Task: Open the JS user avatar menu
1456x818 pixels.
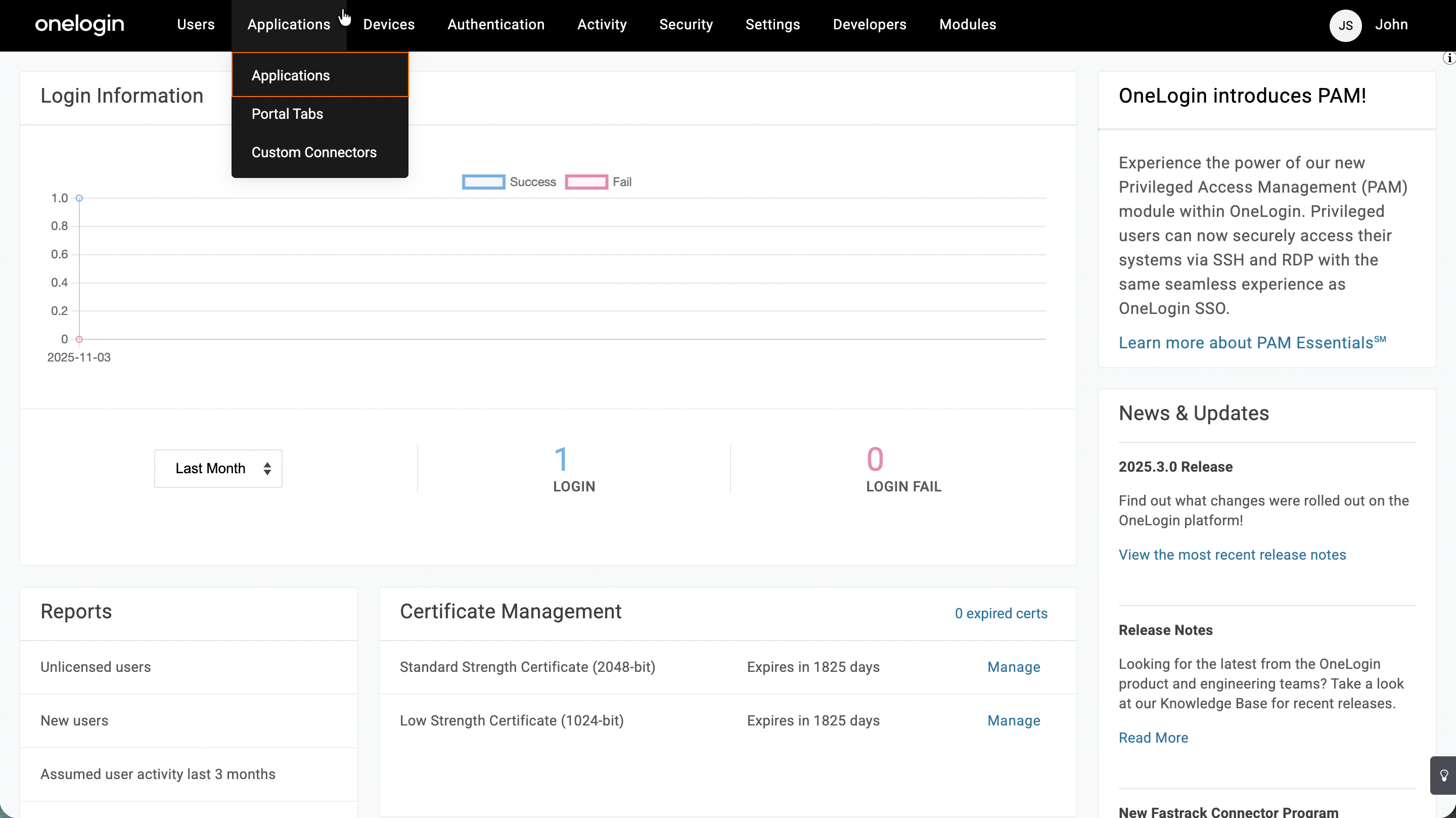Action: click(x=1346, y=25)
